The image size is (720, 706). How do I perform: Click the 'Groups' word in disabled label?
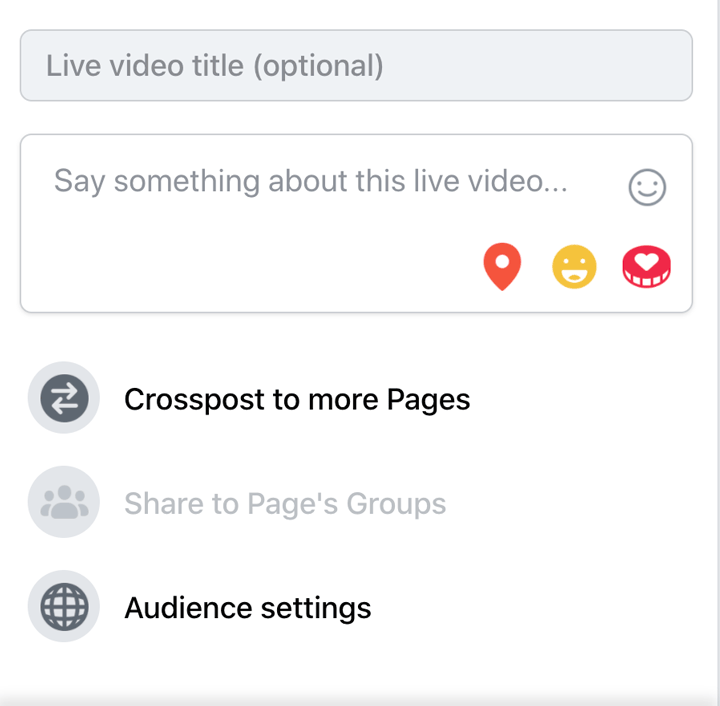click(396, 504)
